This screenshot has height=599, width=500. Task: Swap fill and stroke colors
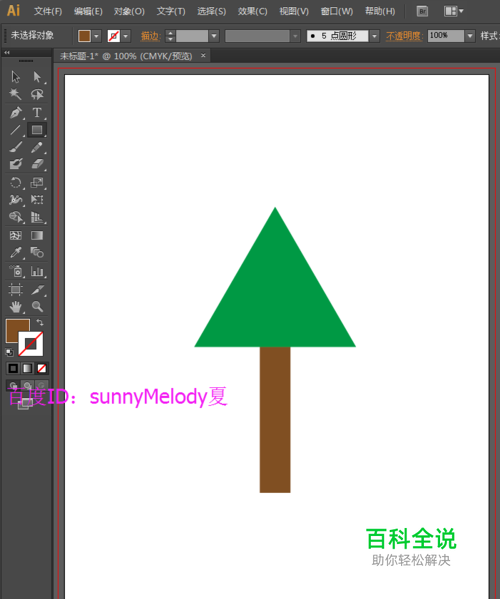pyautogui.click(x=40, y=323)
